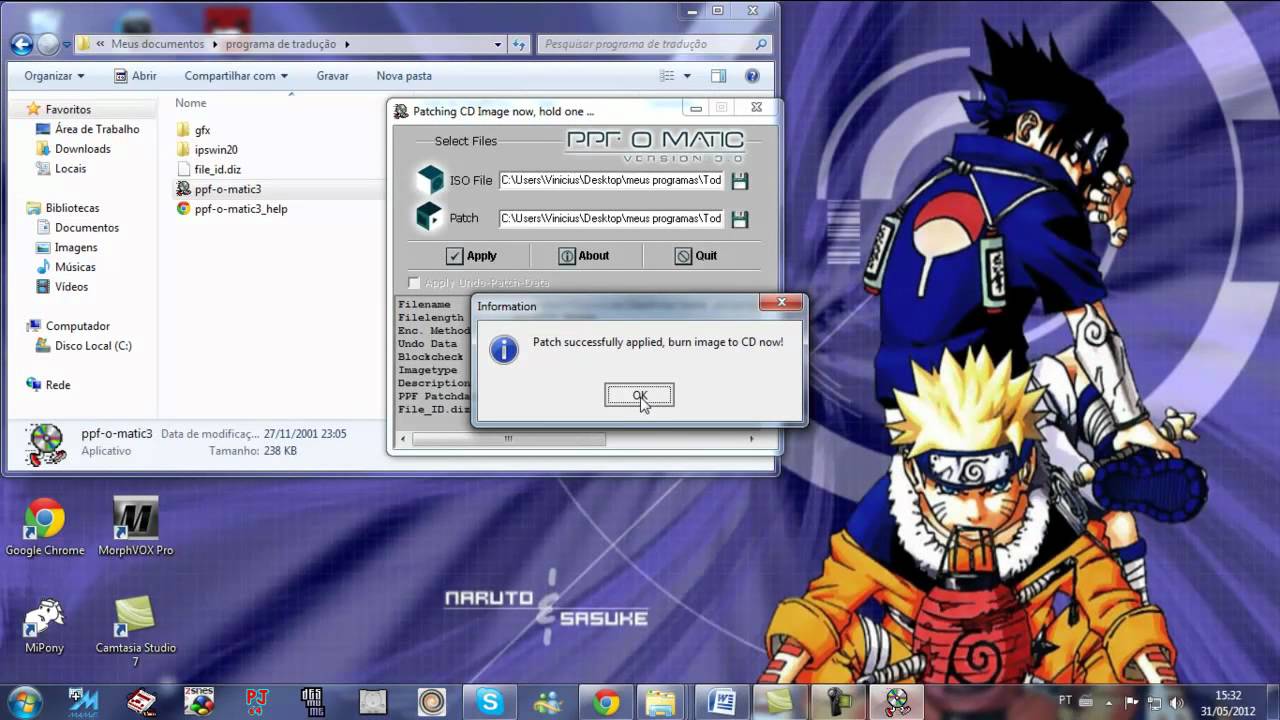1280x720 pixels.
Task: Open the Imagens library
Action: (x=76, y=247)
